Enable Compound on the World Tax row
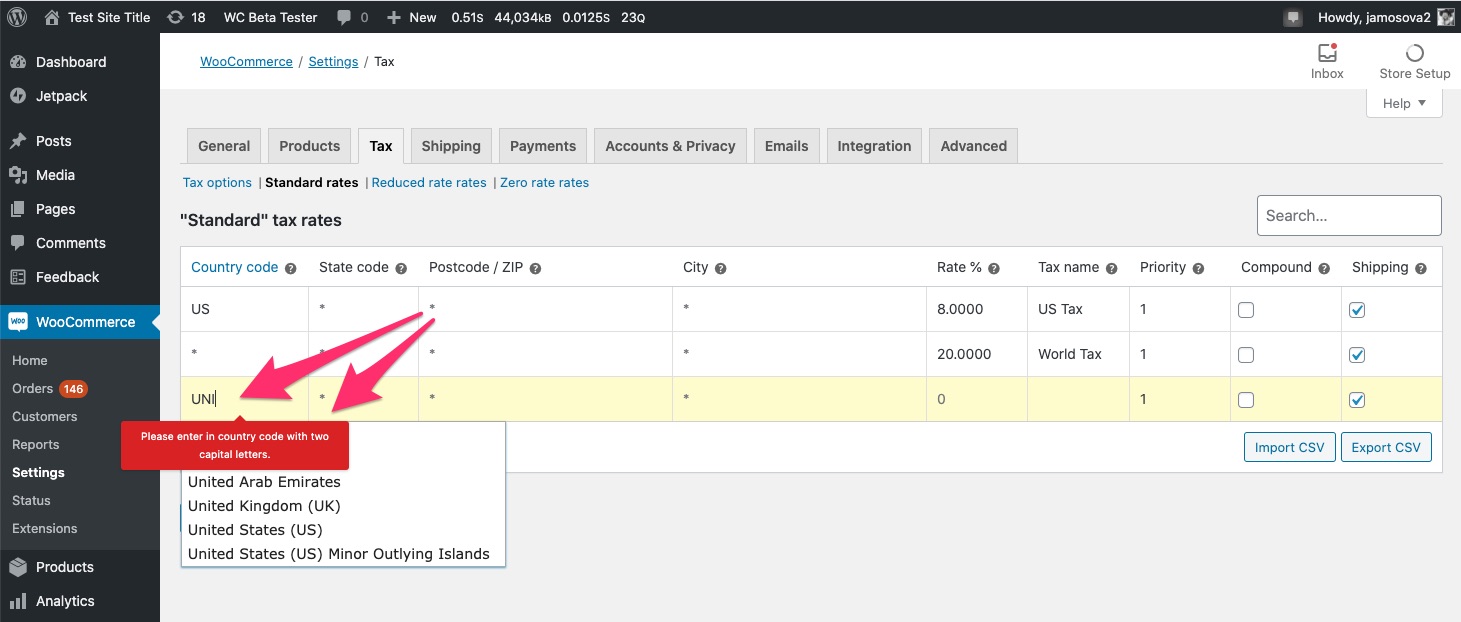The width and height of the screenshot is (1461, 622). pos(1245,354)
